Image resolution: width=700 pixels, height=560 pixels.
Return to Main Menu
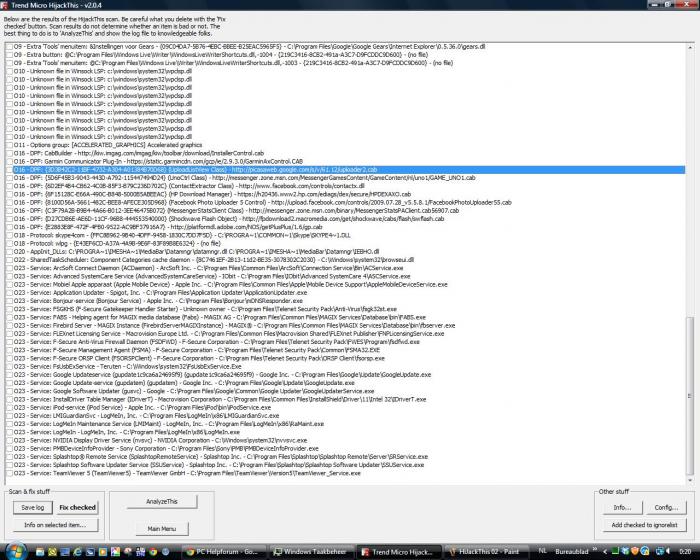point(162,529)
